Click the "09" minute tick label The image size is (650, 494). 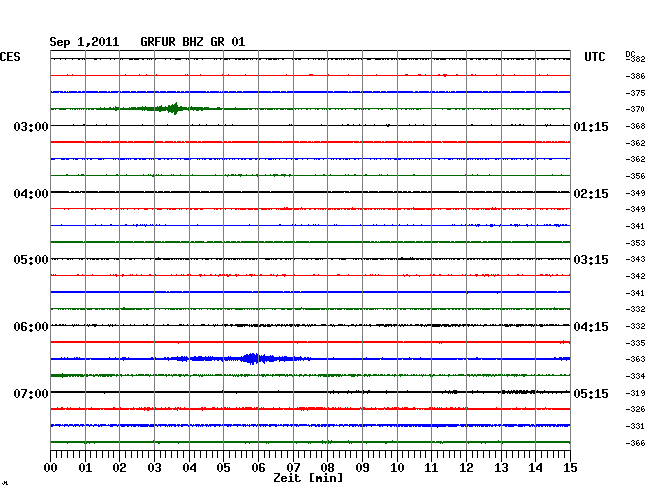click(x=362, y=468)
